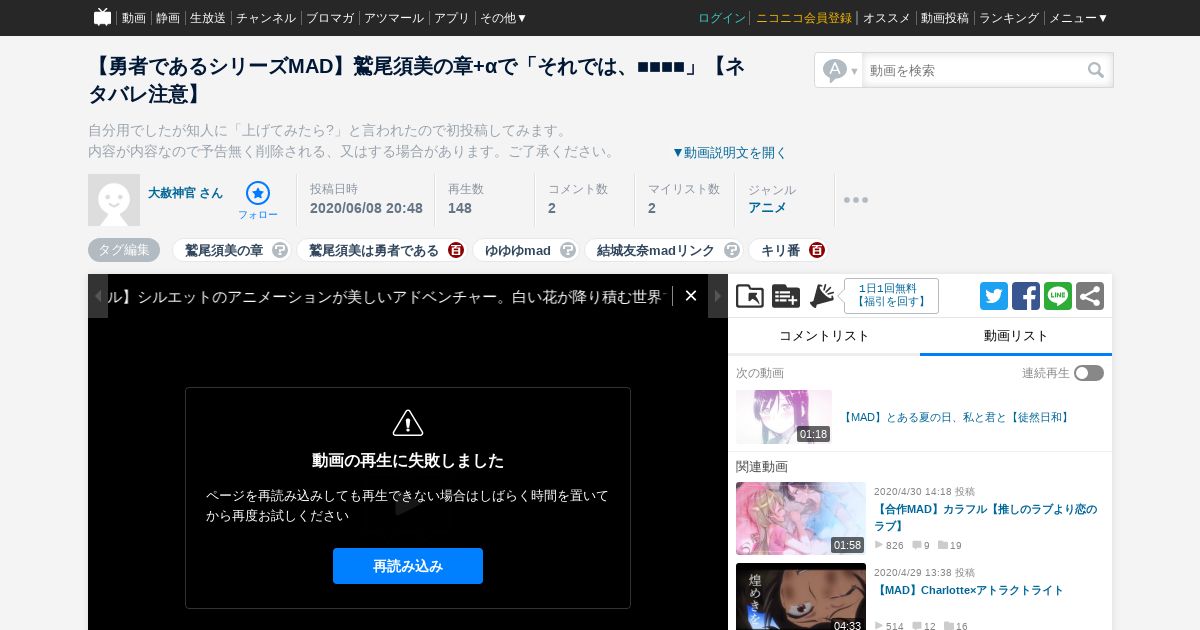Screen dimensions: 1200x630
Task: Open the 鷲尾須美は勇者である tag
Action: pyautogui.click(x=374, y=250)
